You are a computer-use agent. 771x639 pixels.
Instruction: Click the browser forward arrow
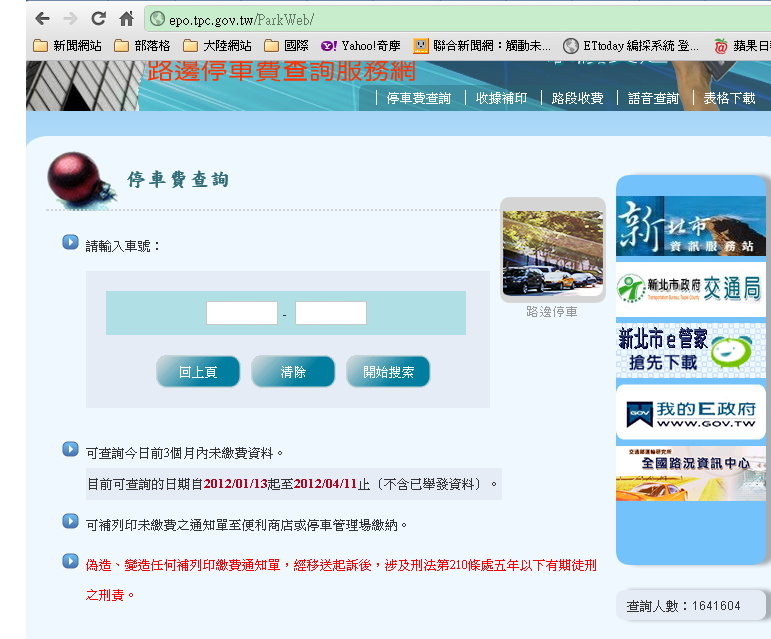[x=71, y=19]
